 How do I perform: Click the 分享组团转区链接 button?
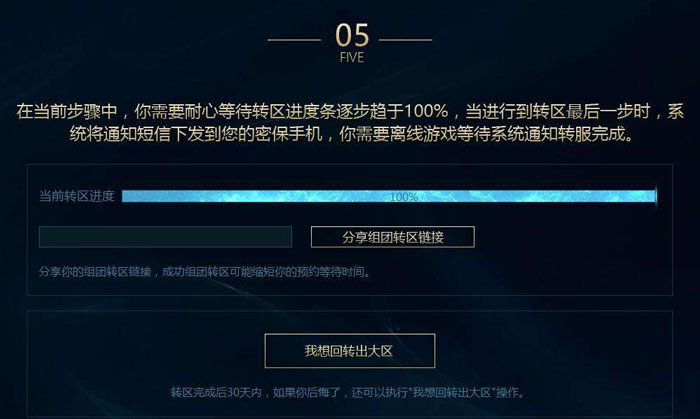392,237
